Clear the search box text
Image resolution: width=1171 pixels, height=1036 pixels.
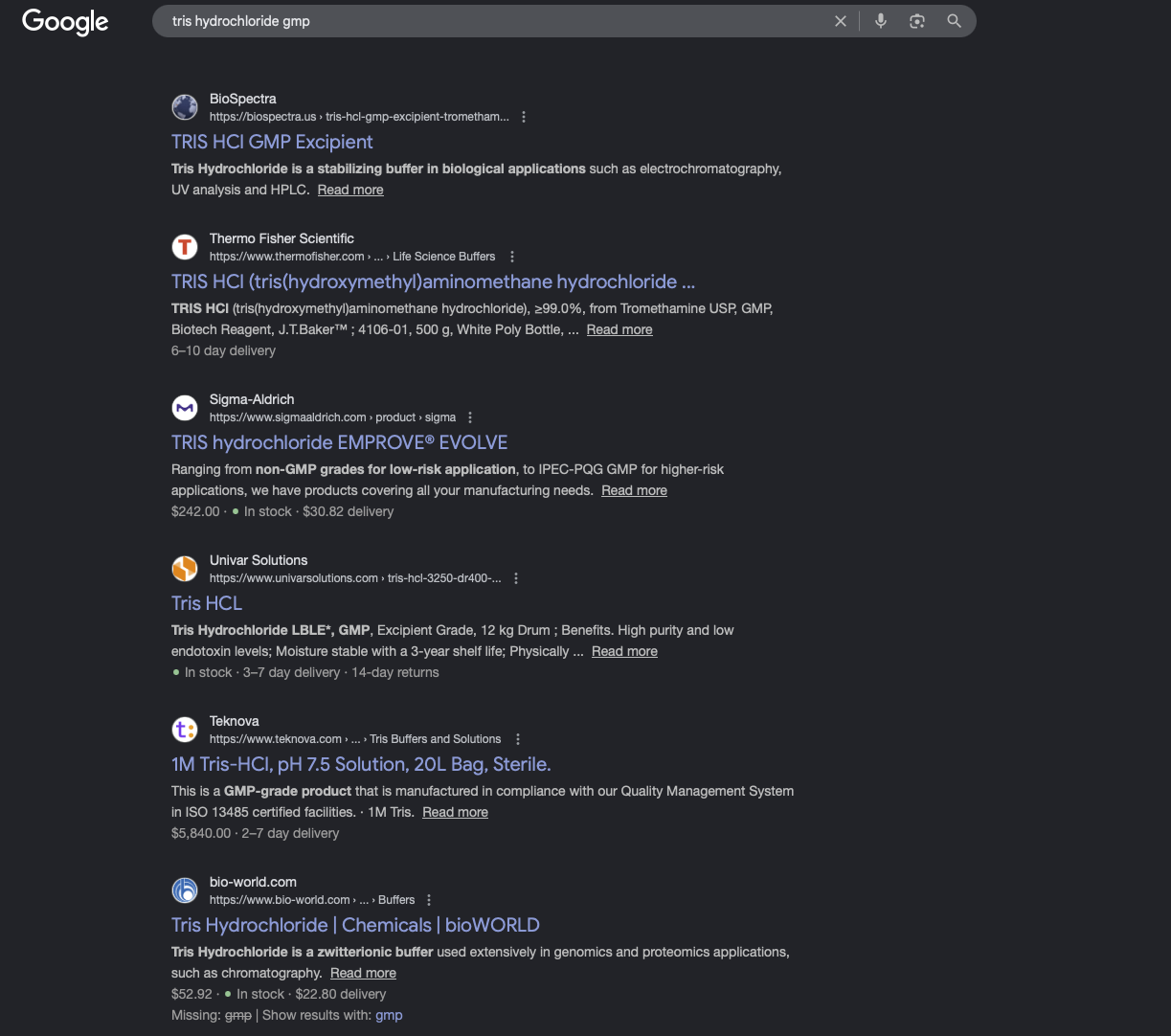[x=841, y=21]
